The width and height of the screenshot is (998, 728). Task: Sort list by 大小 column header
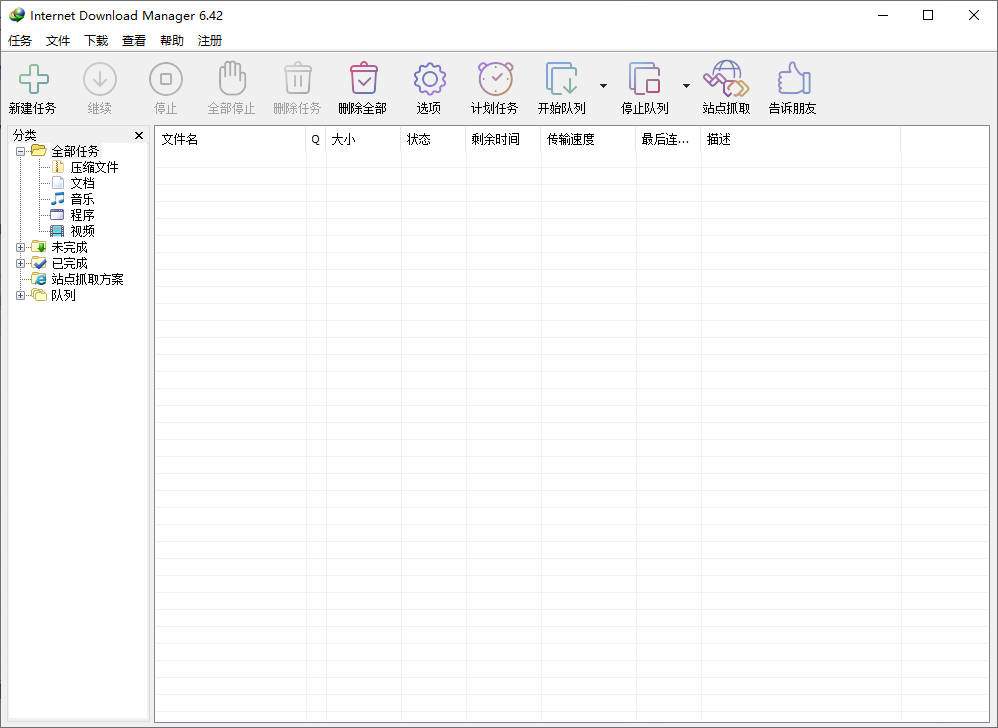coord(362,140)
